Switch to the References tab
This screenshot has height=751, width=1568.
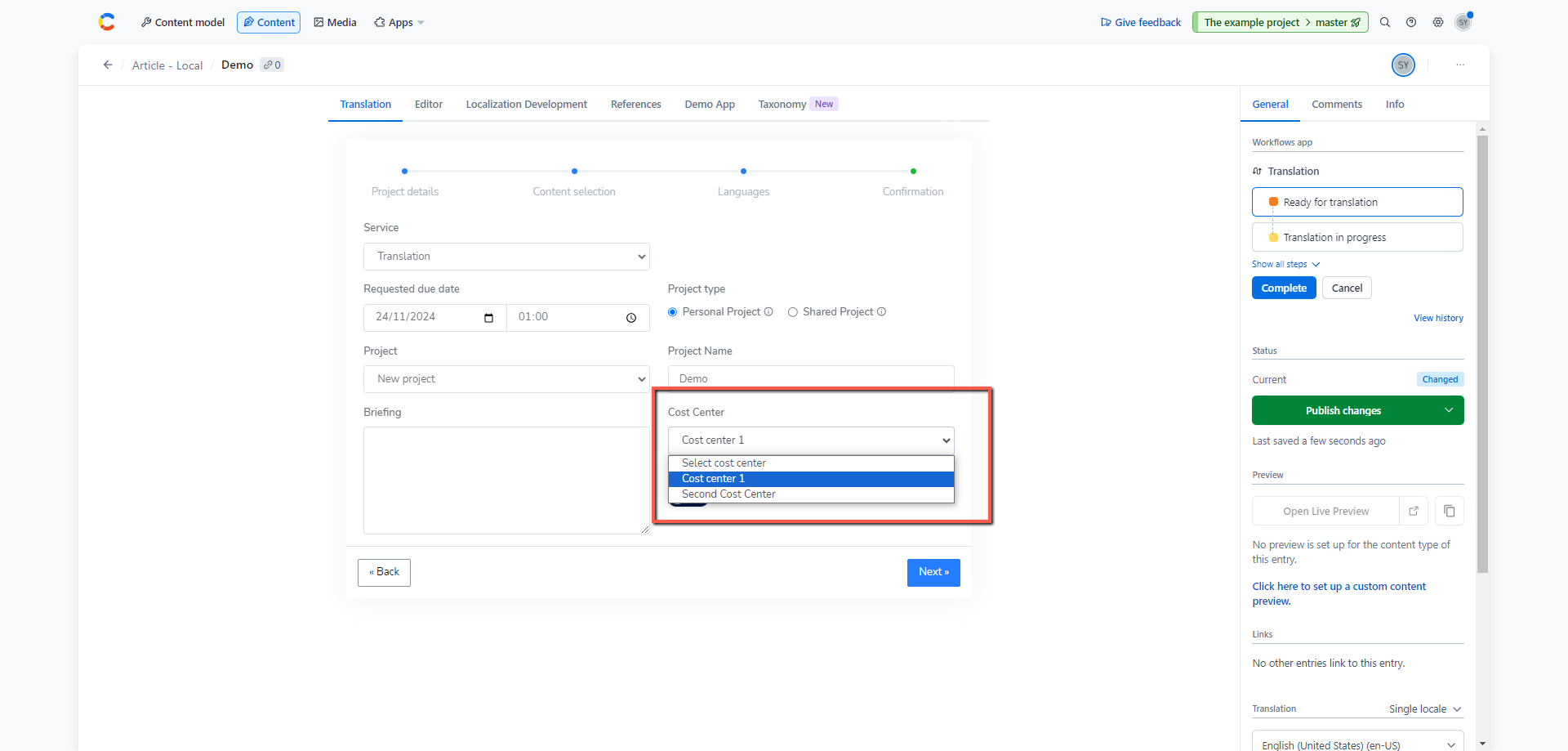pyautogui.click(x=636, y=104)
